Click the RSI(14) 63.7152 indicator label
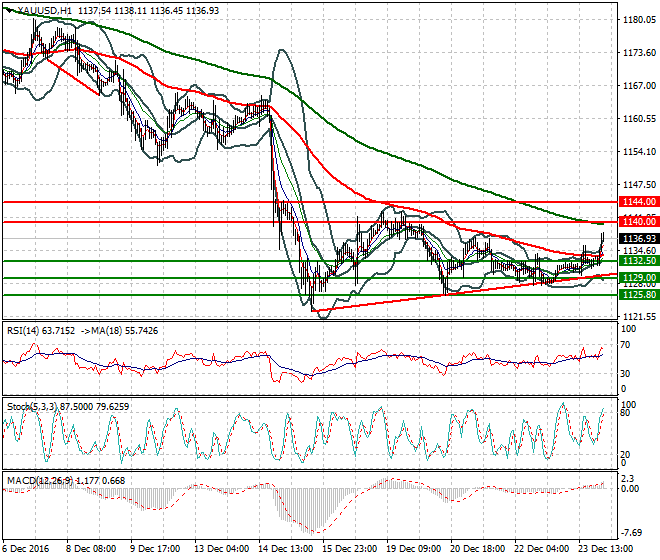 (x=41, y=331)
